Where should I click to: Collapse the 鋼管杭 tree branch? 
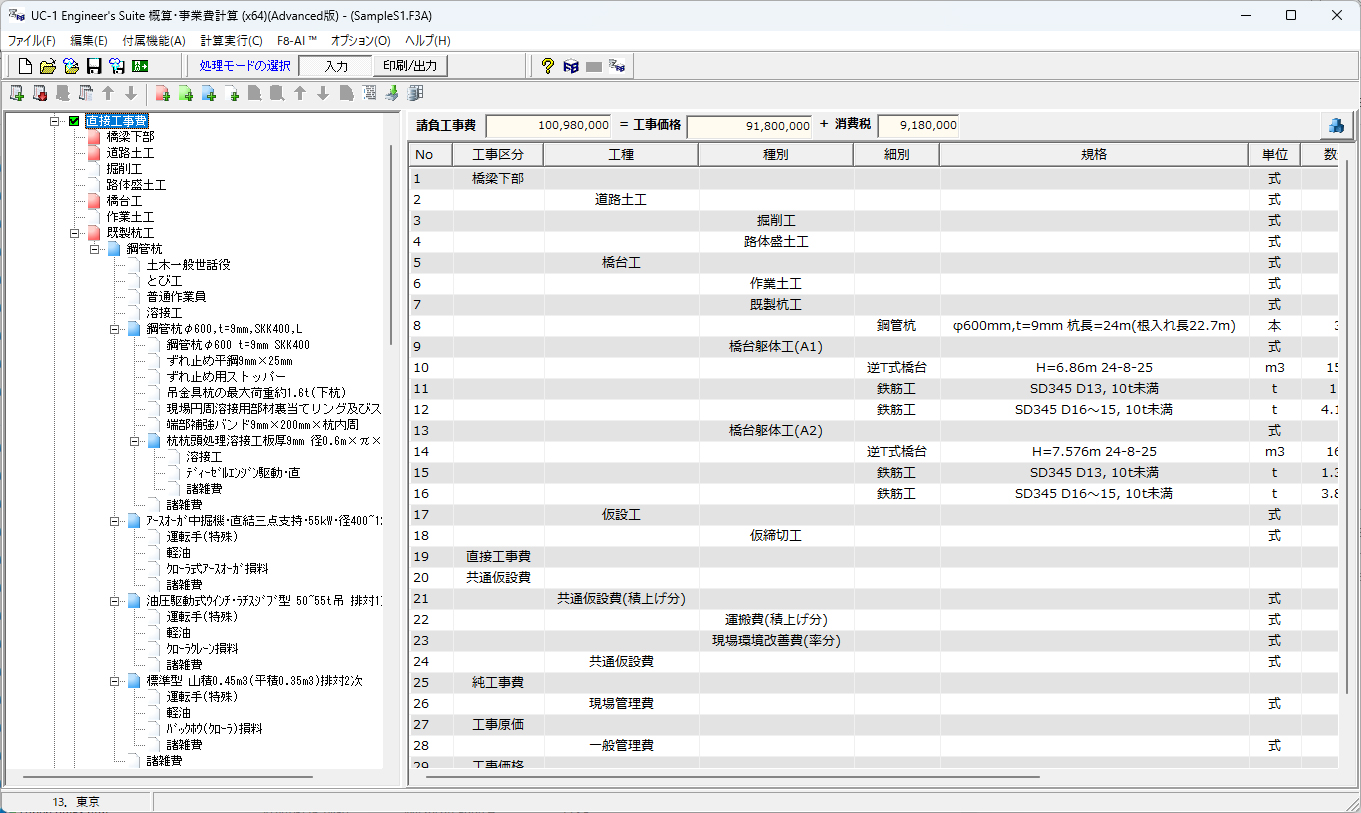(x=95, y=249)
